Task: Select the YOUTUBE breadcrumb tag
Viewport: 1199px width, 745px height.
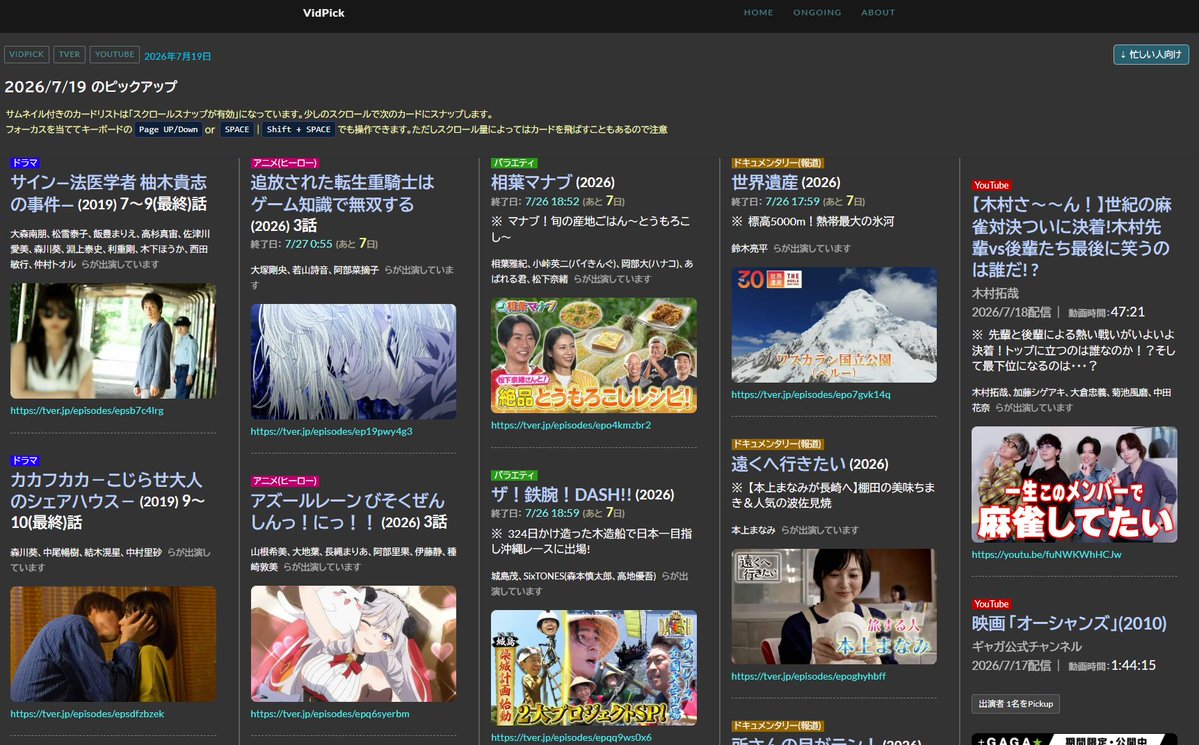Action: [x=115, y=54]
